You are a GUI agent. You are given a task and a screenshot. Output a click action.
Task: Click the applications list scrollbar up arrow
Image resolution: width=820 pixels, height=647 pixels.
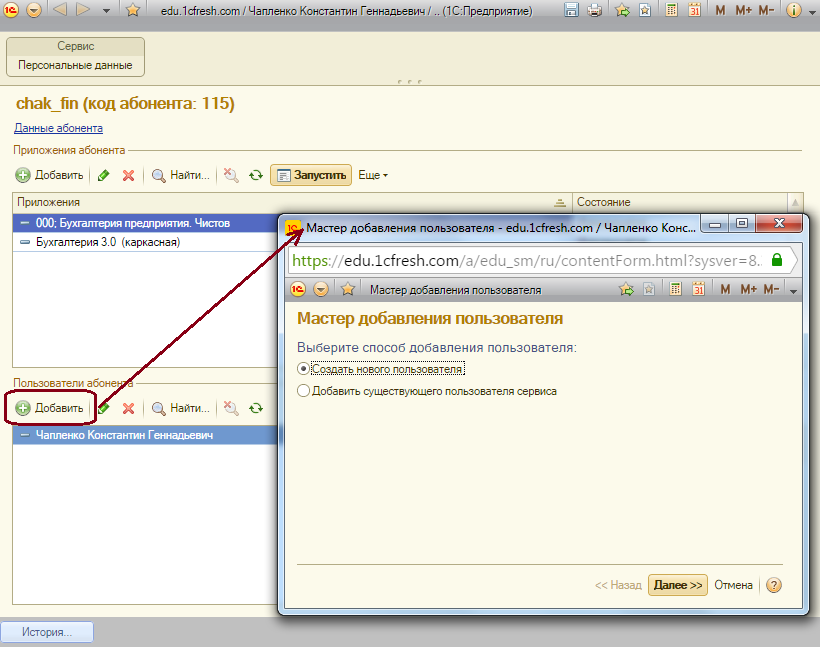tap(795, 202)
